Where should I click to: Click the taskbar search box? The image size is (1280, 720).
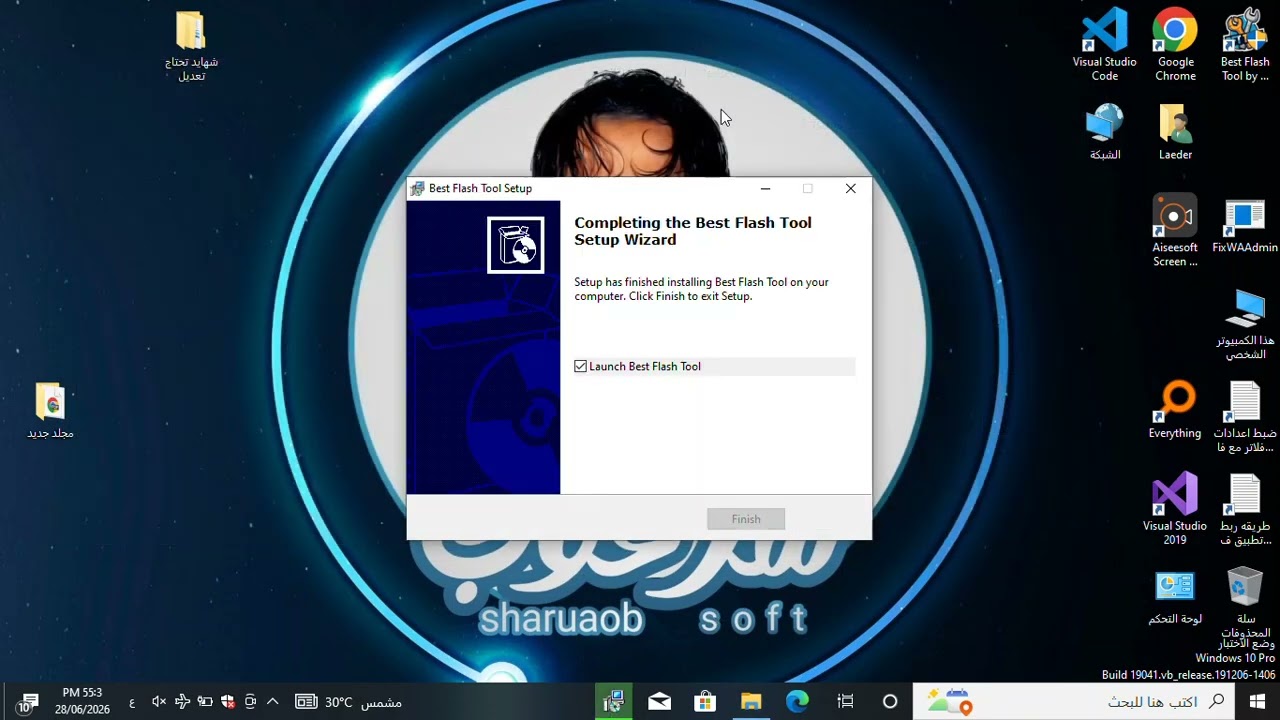point(1075,702)
